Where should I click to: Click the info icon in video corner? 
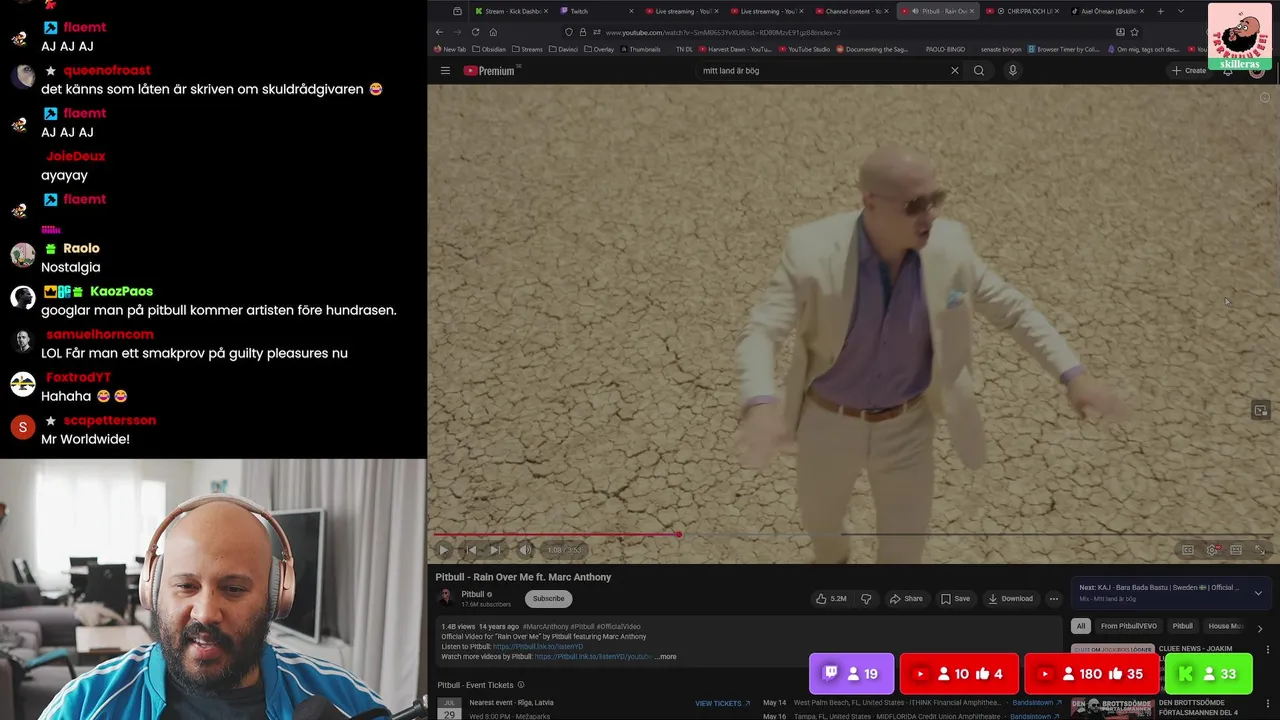(x=1265, y=97)
